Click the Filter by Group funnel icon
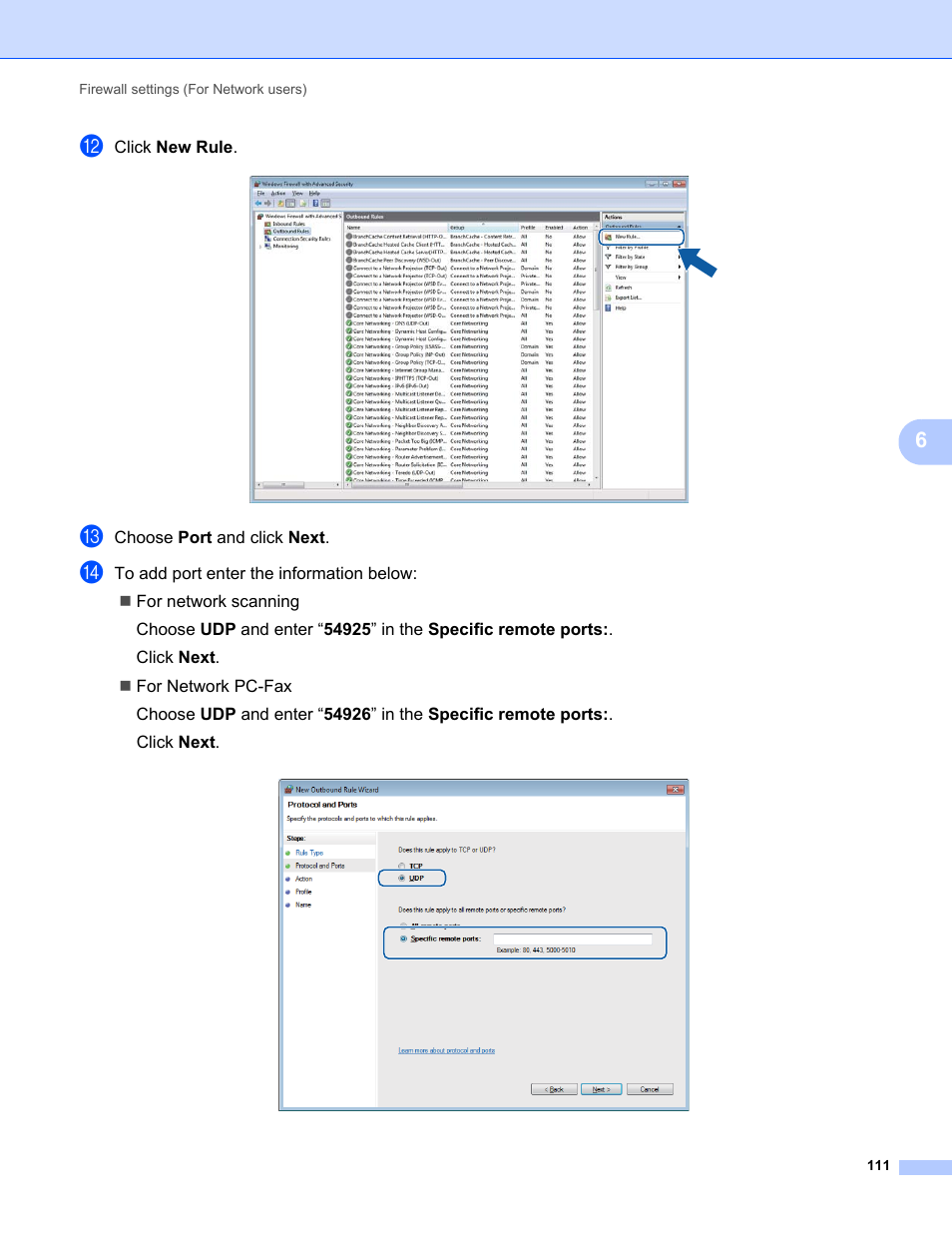This screenshot has height=1233, width=952. pyautogui.click(x=608, y=267)
